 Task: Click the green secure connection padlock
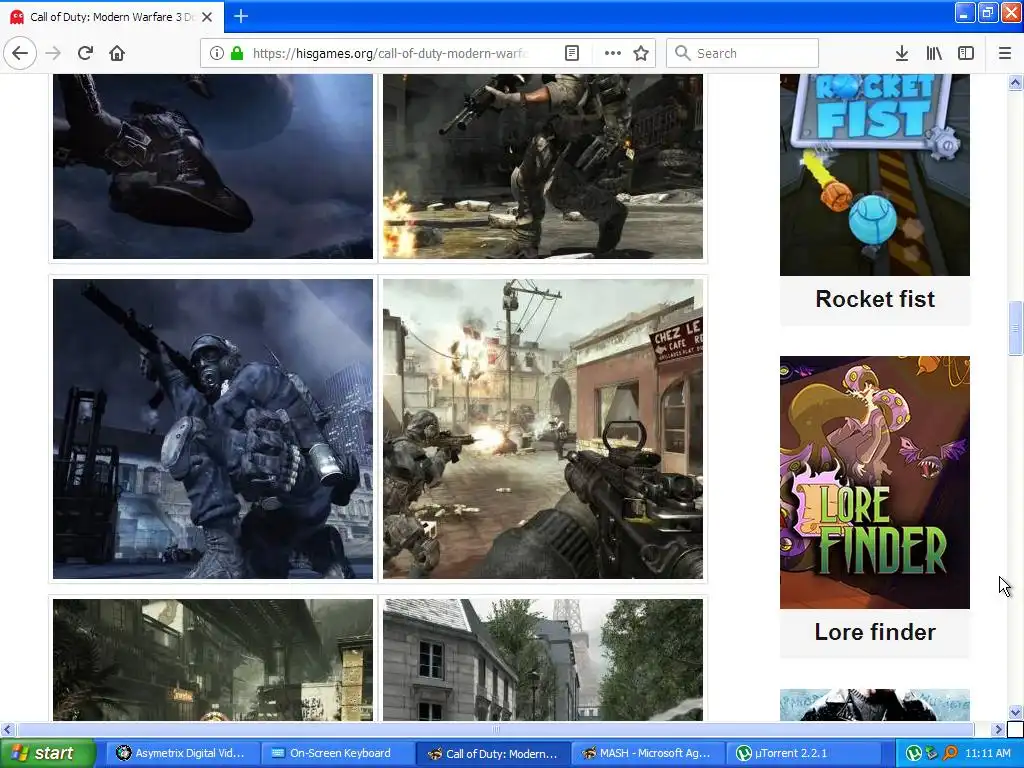236,53
